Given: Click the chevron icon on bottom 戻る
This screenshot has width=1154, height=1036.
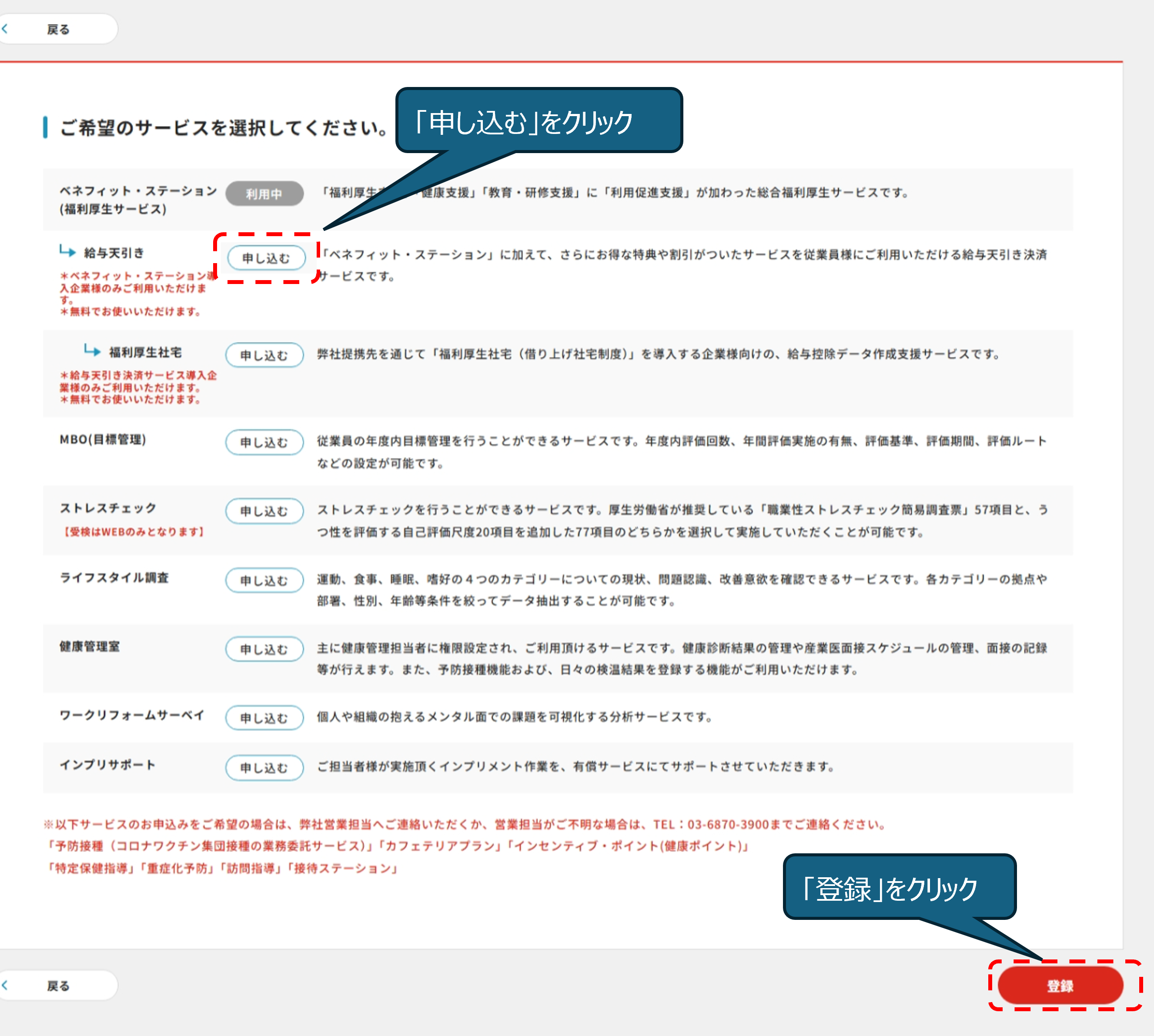Looking at the screenshot, I should (5, 985).
